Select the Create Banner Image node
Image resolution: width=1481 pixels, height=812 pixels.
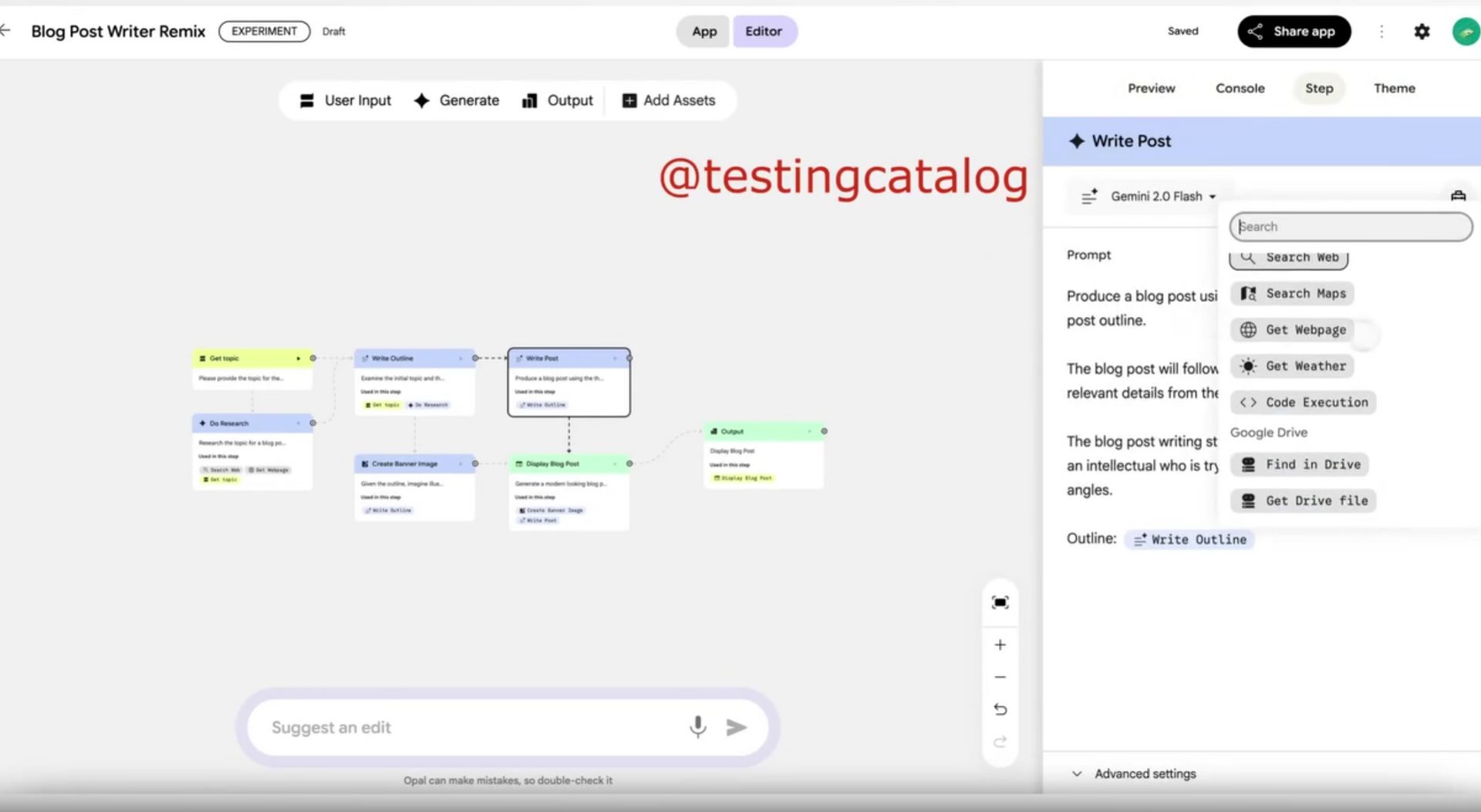(415, 487)
